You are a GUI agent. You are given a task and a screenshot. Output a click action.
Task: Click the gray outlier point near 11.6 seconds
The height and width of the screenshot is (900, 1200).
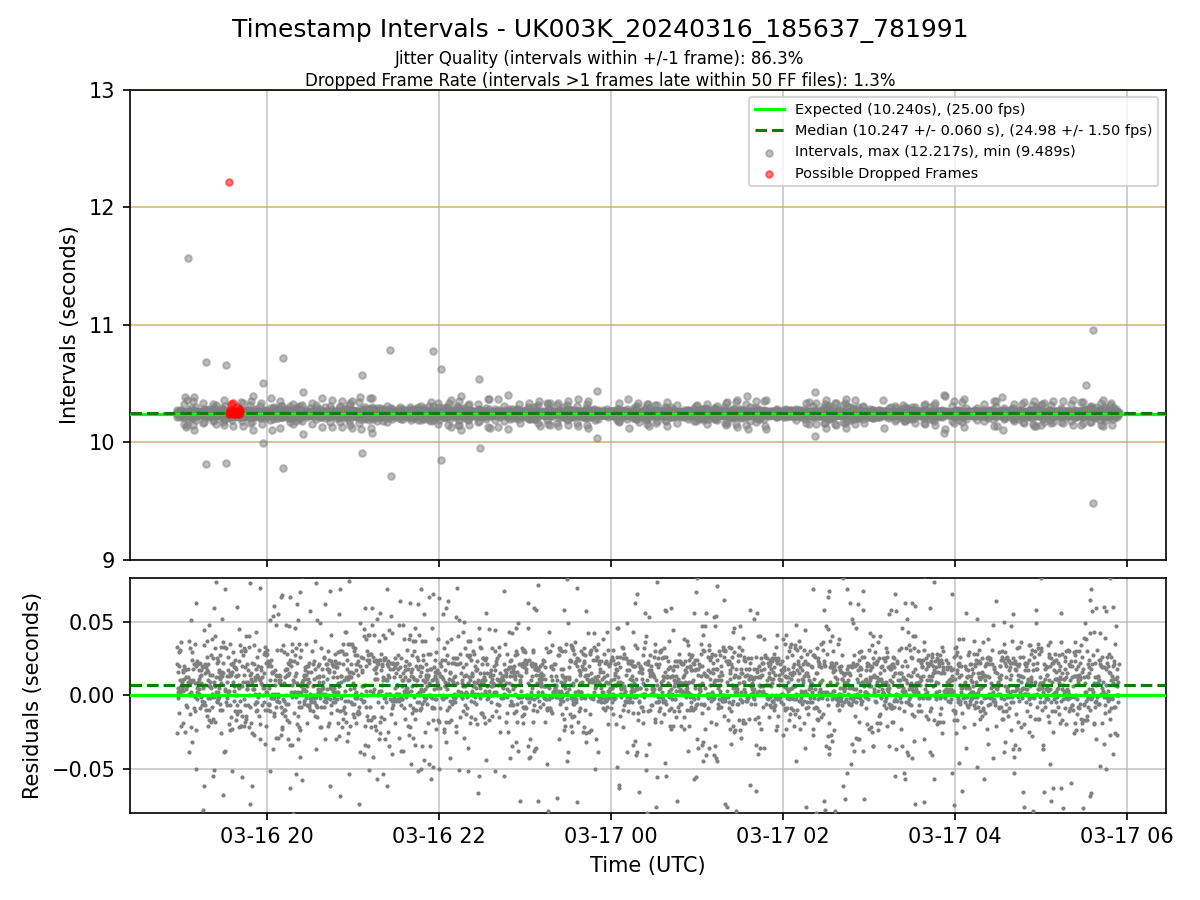coord(188,258)
